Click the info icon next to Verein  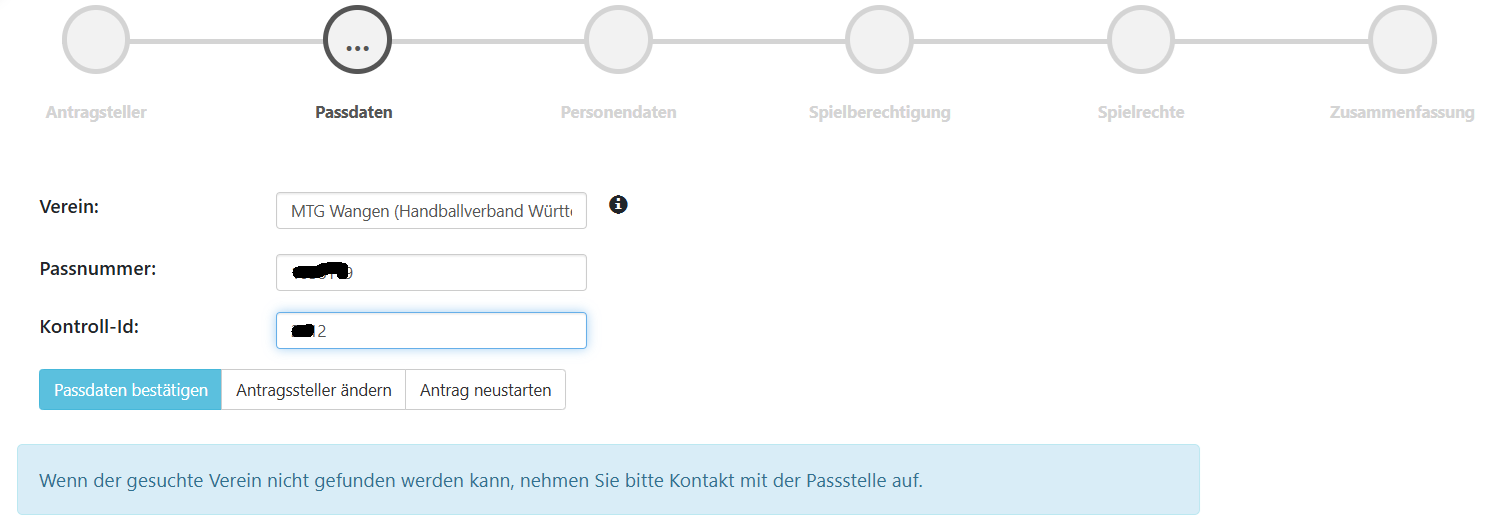[x=618, y=205]
